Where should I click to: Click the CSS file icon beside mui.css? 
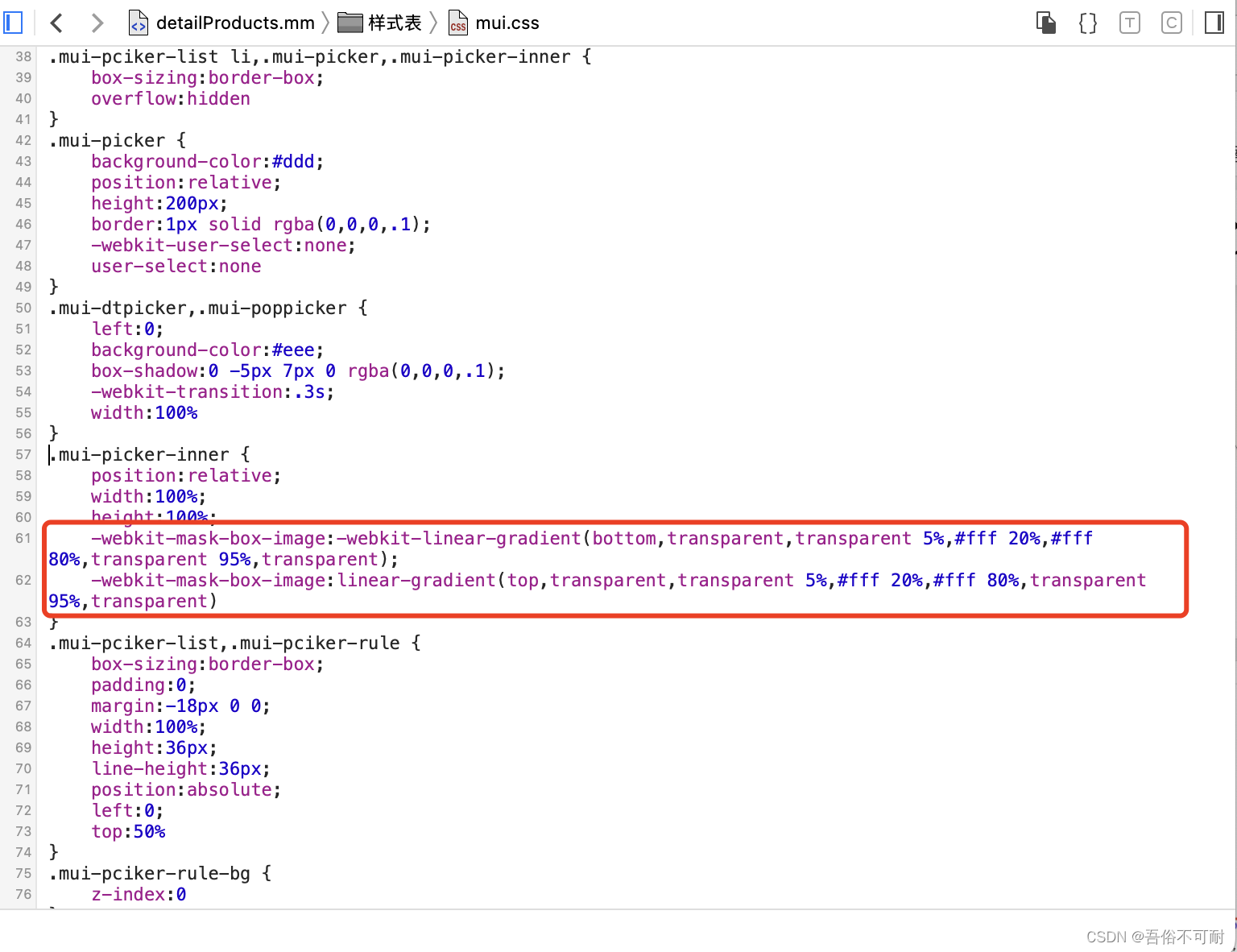click(x=457, y=23)
